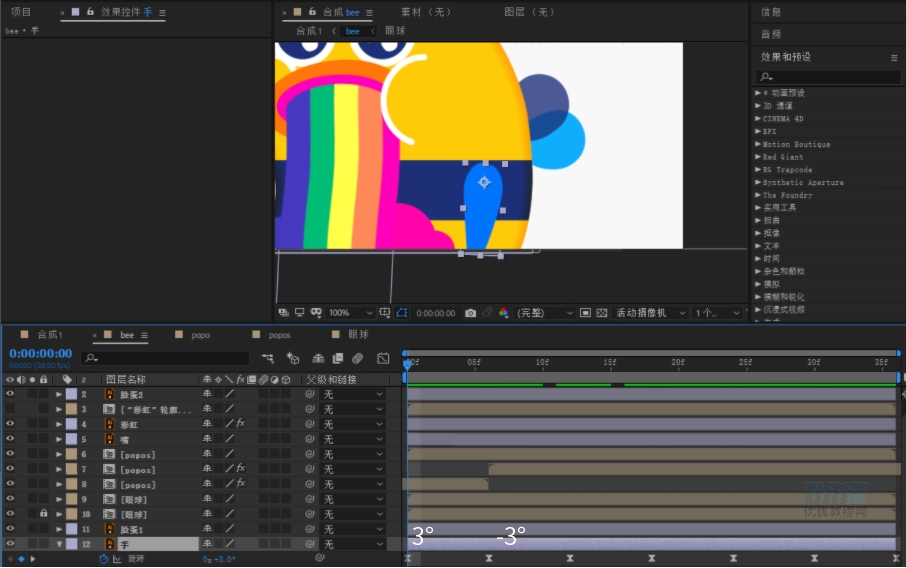Open the 100% zoom dropdown

(x=351, y=313)
